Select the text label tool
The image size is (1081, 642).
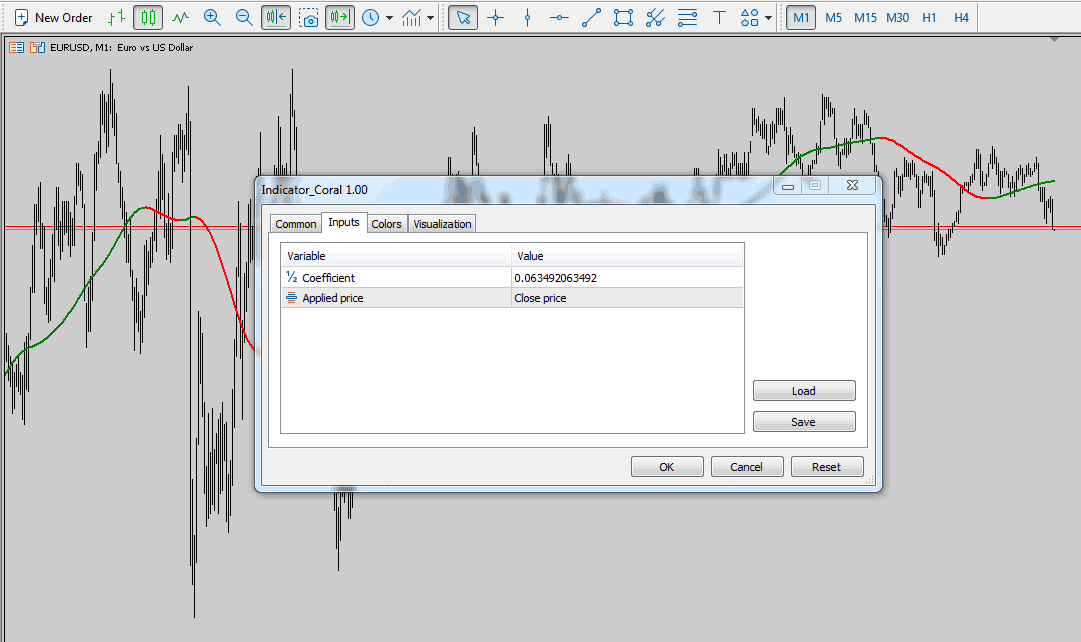click(719, 17)
